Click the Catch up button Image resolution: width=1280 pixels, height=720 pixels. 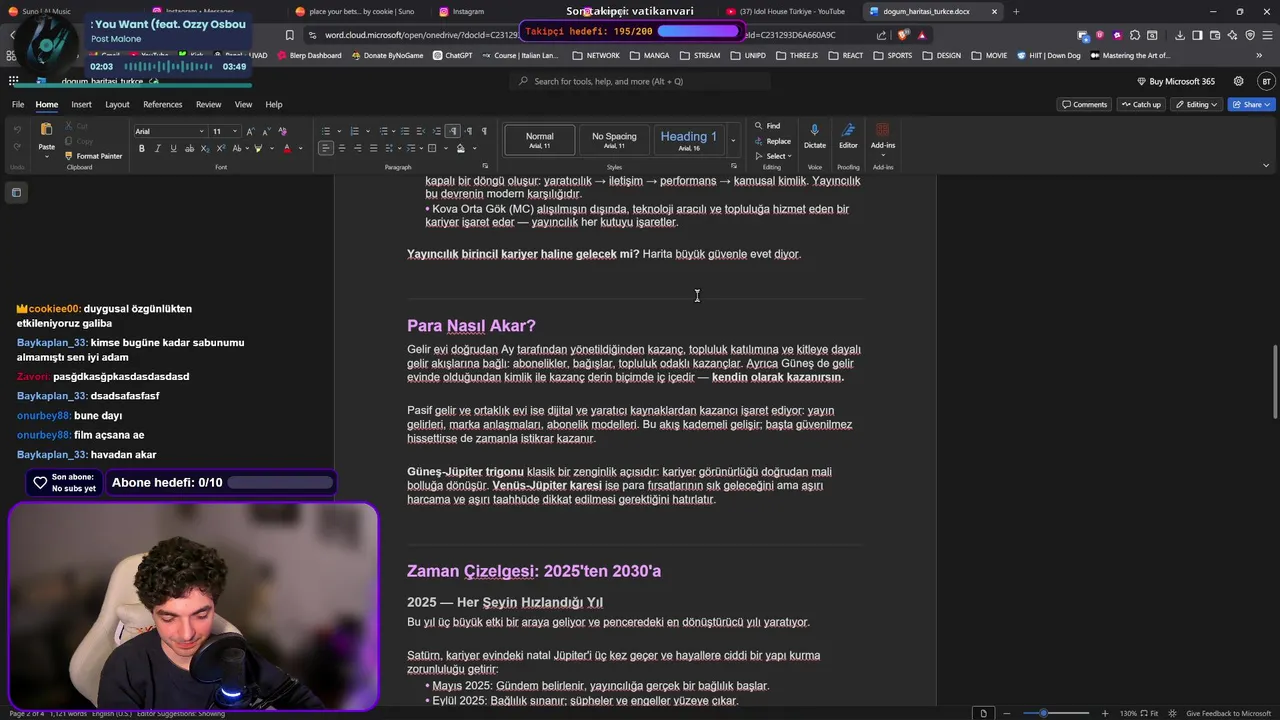tap(1141, 104)
